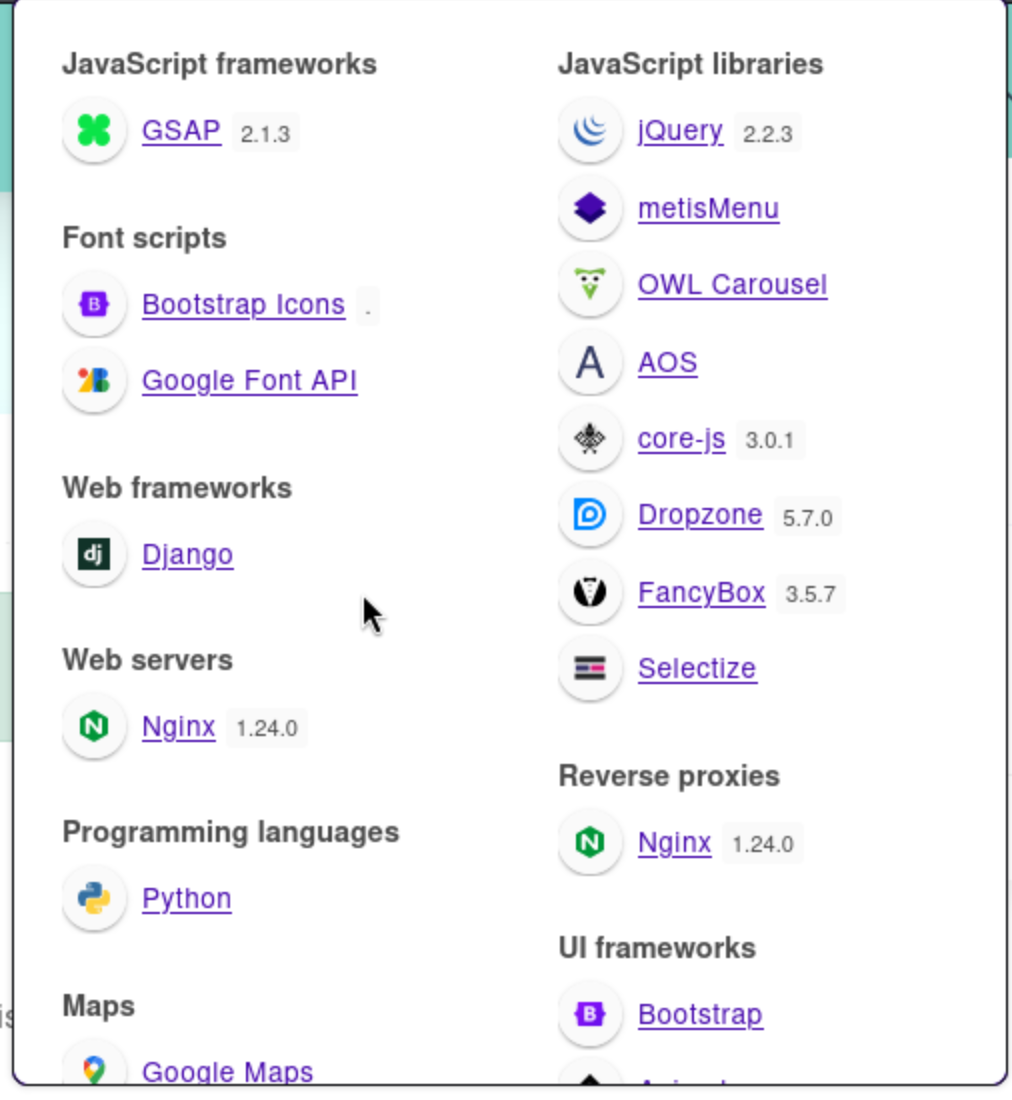This screenshot has height=1100, width=1012.
Task: Click the green GSAP clover icon
Action: [94, 131]
